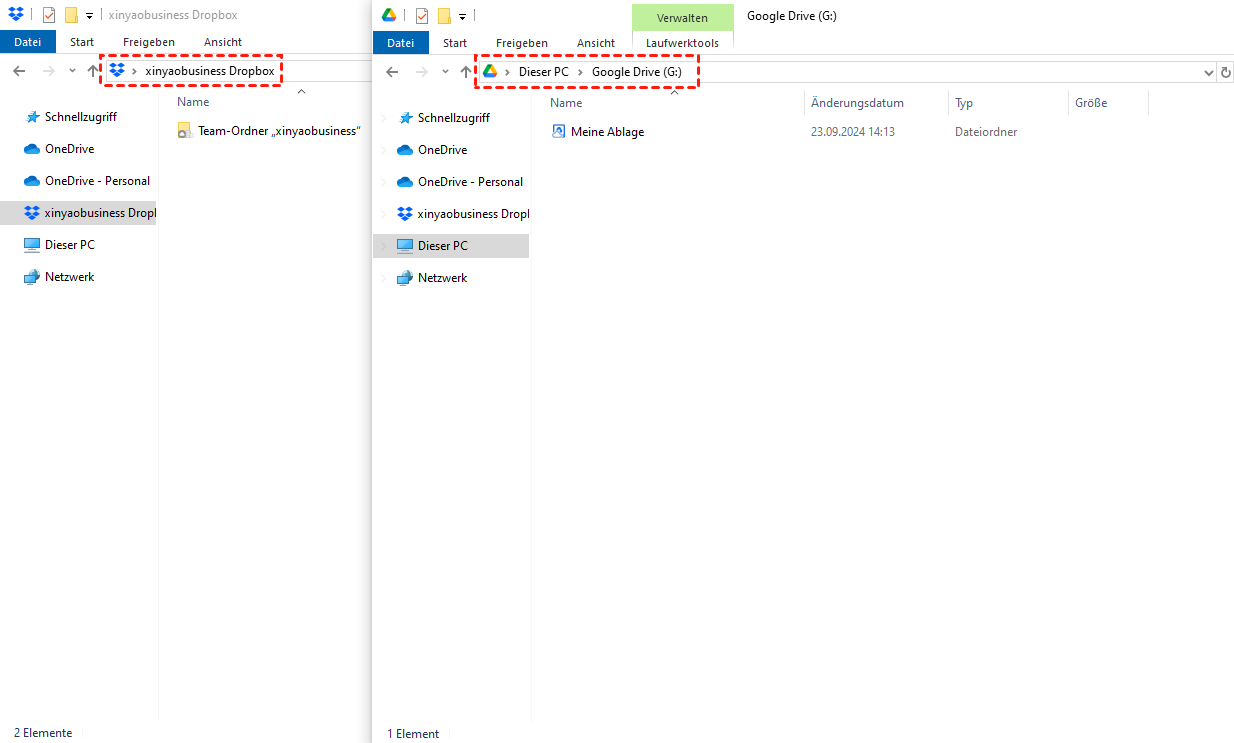
Task: Click the Dropbox icon in the left address bar
Action: point(117,71)
